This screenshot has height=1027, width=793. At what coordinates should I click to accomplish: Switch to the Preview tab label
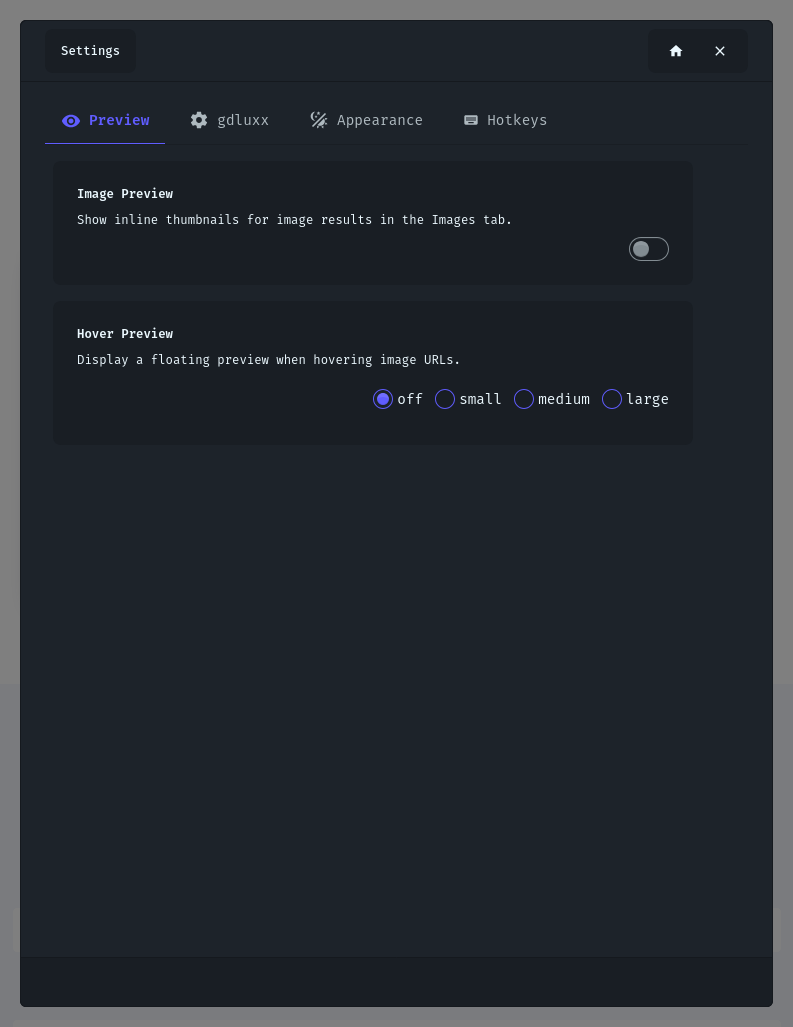119,120
